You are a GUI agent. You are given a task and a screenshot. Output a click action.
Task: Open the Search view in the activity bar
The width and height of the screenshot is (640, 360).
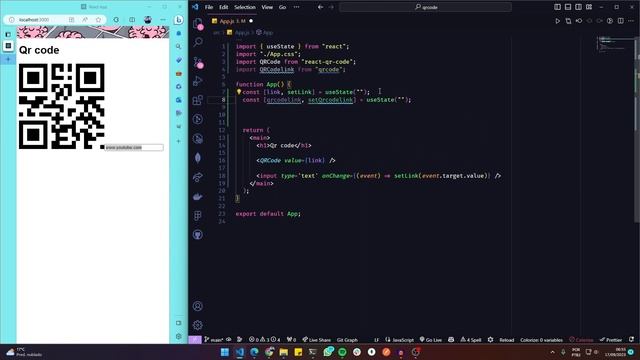tap(198, 42)
